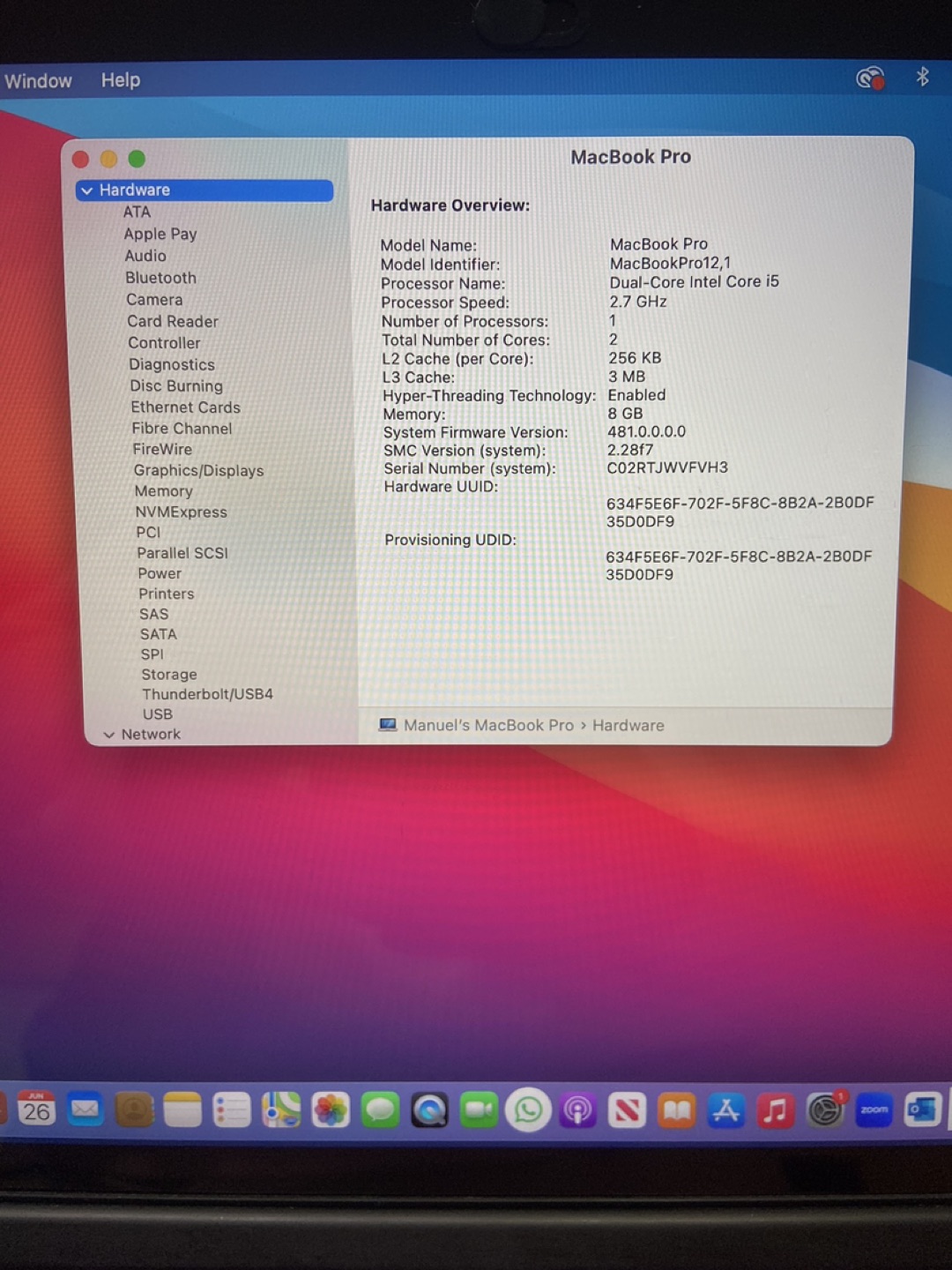This screenshot has height=1270, width=952.
Task: Select USB in the sidebar
Action: tap(158, 714)
